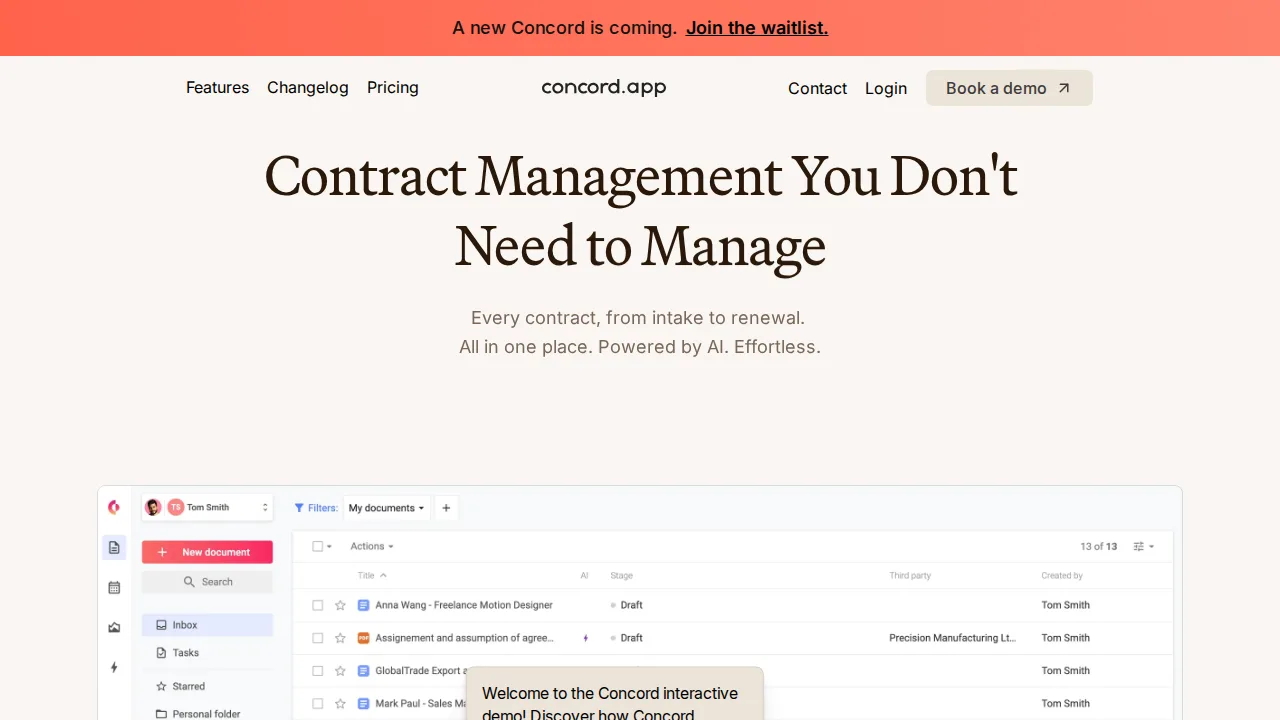Click the magnifier icon in Search

click(189, 582)
